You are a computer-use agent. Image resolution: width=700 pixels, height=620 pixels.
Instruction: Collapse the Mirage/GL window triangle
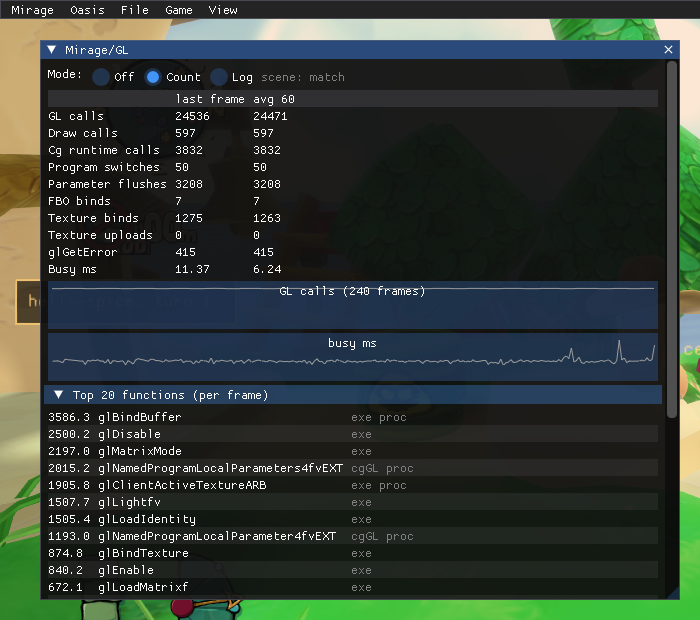52,50
